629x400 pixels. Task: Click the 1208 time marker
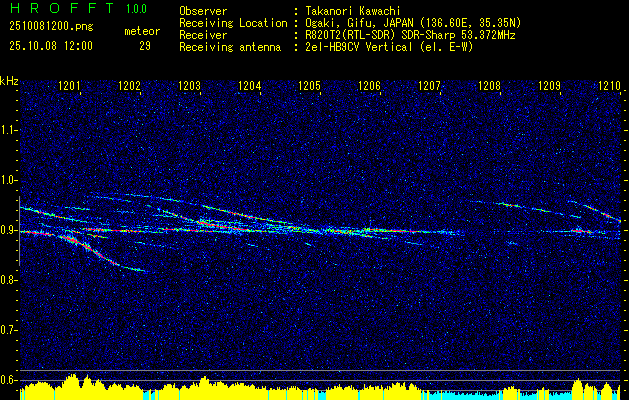490,85
